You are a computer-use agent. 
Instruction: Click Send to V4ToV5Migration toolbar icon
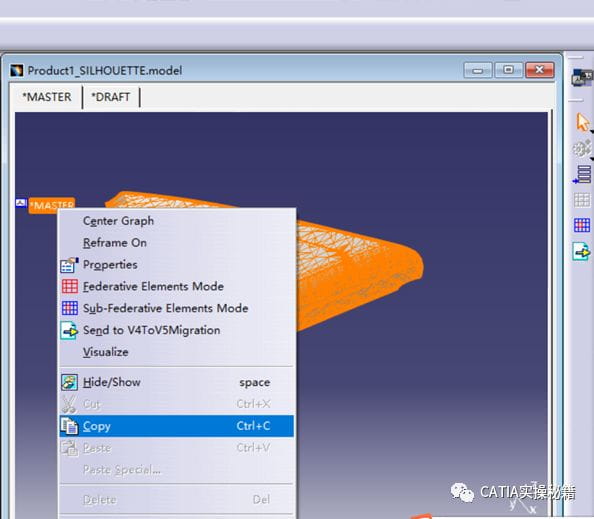(581, 251)
